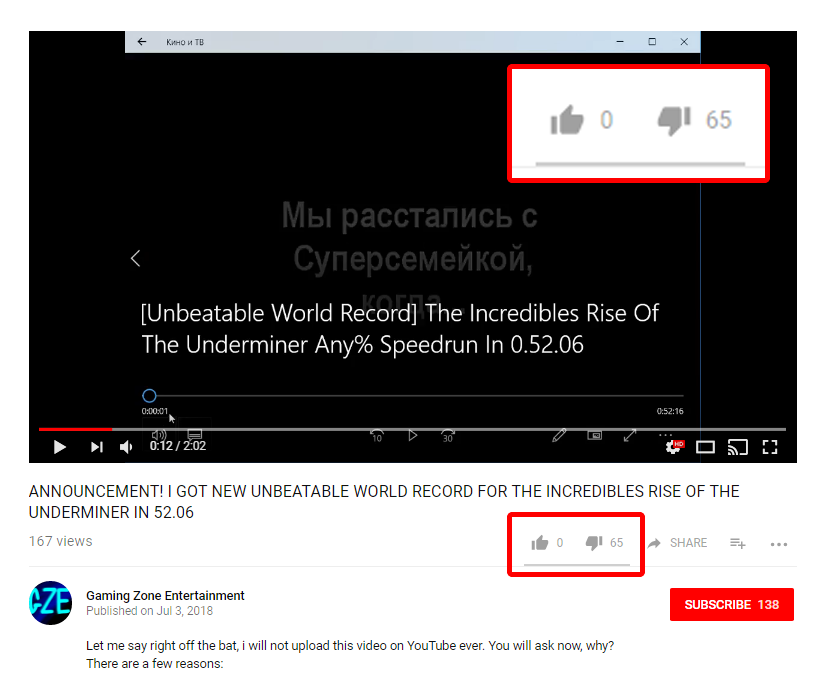Click the 0:12 / 2:02 time display
829x692 pixels.
coord(178,446)
